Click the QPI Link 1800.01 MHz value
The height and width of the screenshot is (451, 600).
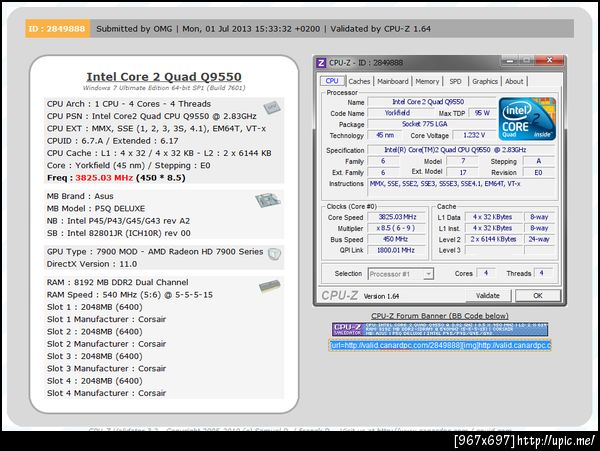(397, 250)
